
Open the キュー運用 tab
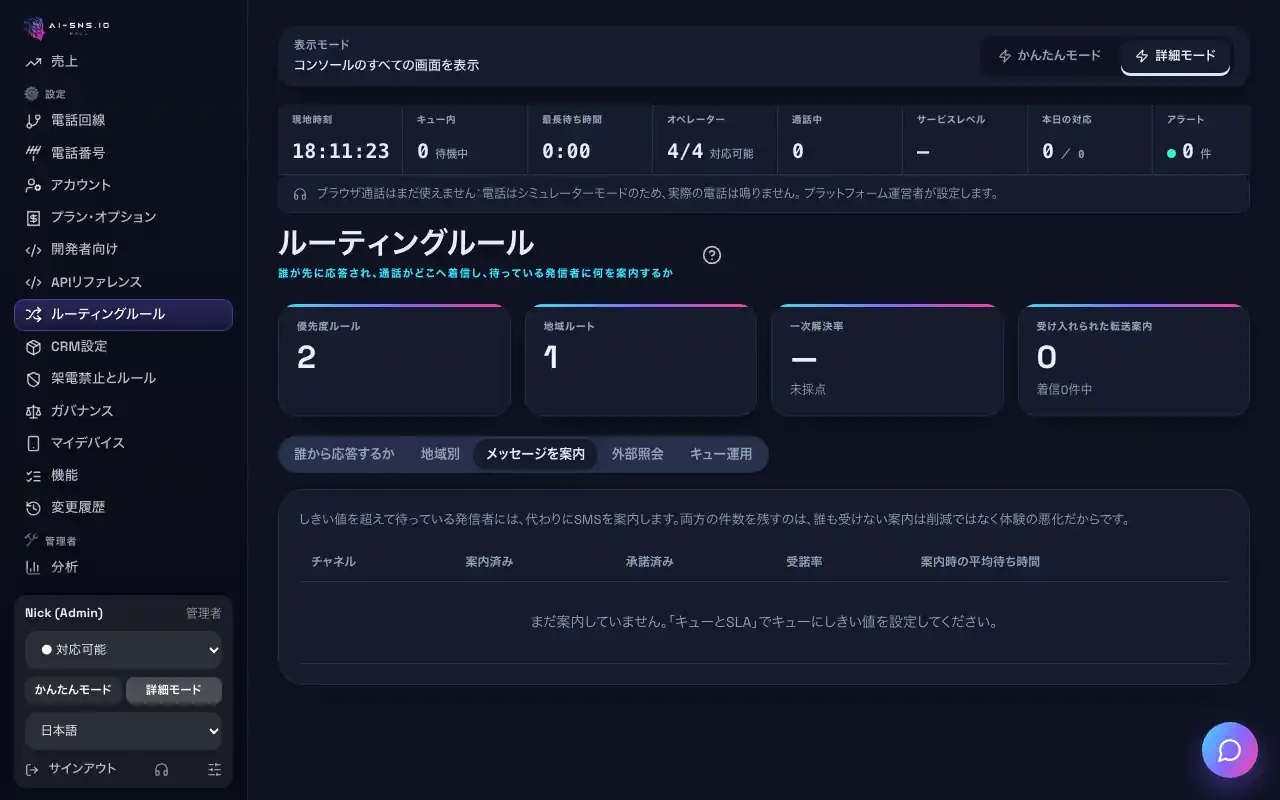coord(721,454)
